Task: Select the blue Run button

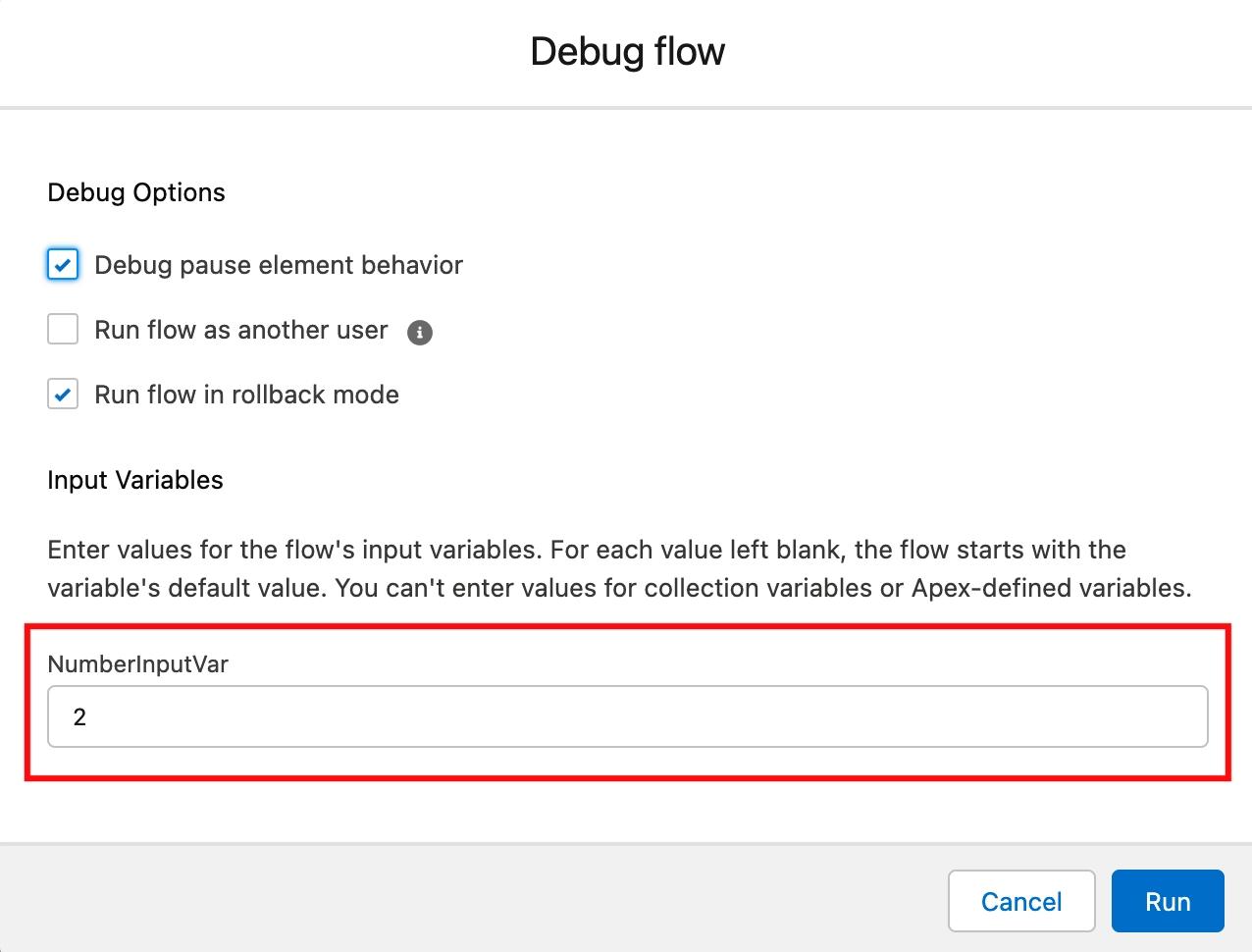Action: click(x=1168, y=901)
